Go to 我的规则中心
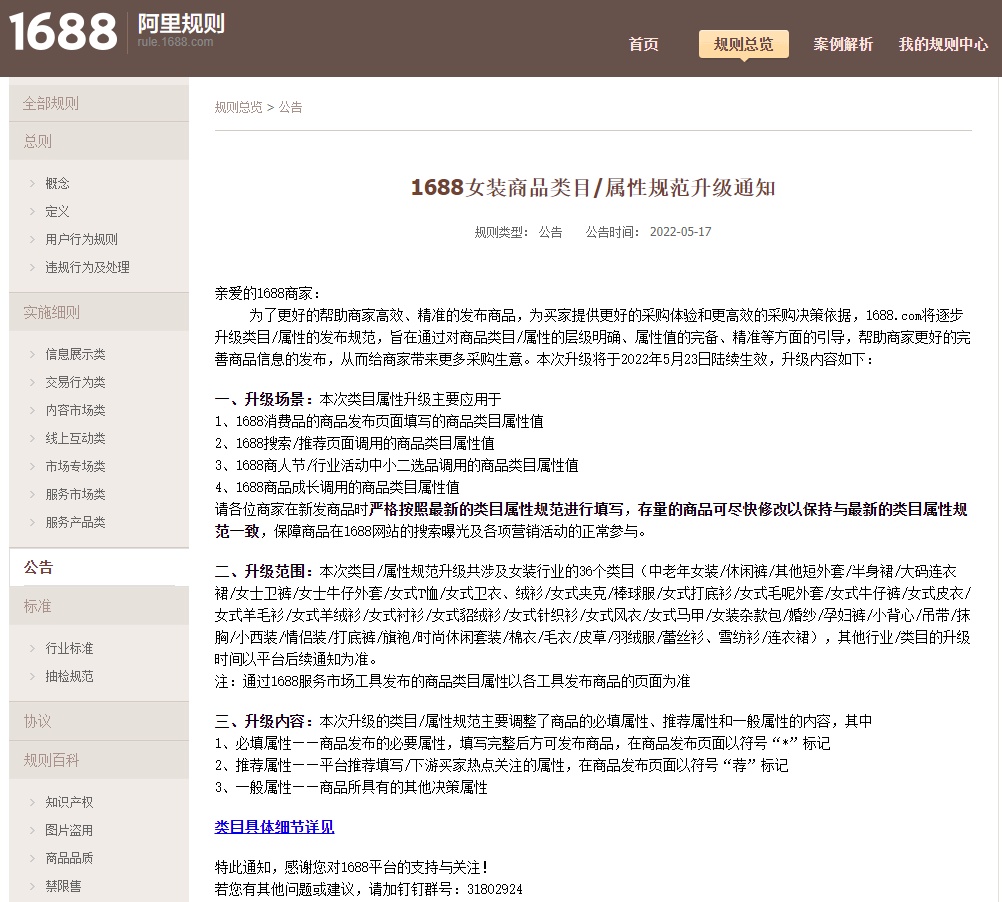1002x902 pixels. [943, 44]
